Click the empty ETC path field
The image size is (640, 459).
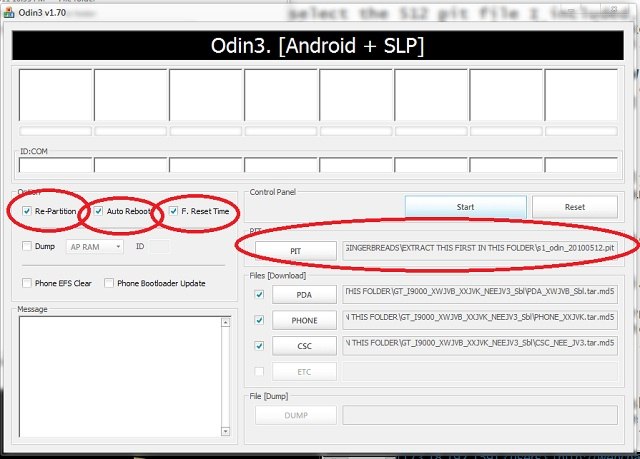click(x=480, y=371)
